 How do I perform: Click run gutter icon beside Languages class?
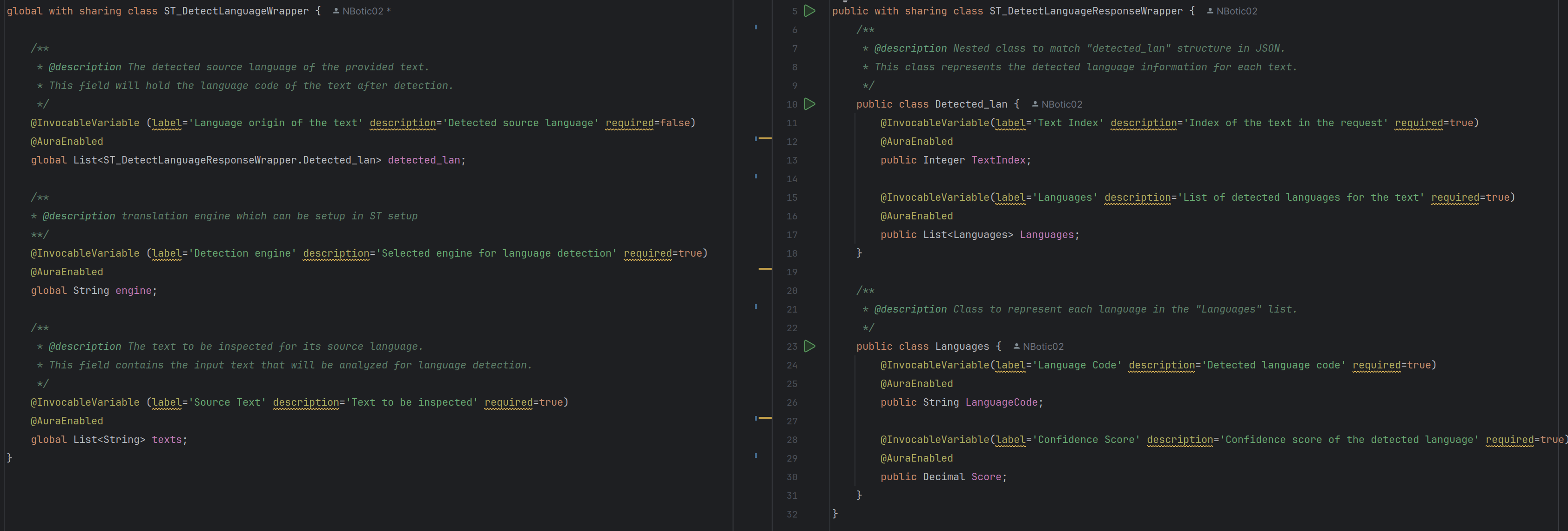coord(809,347)
